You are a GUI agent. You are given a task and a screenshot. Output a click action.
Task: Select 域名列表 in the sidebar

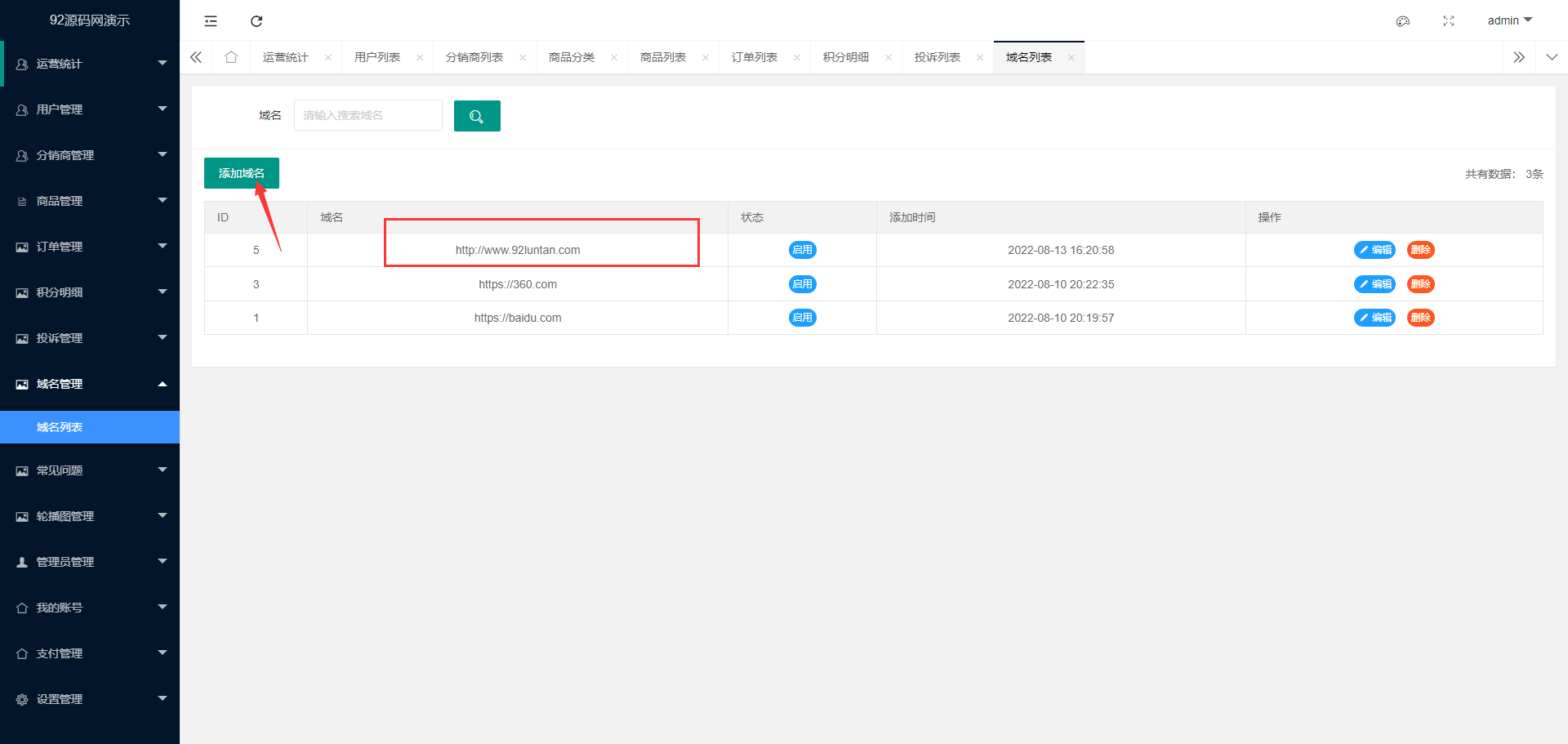coord(60,427)
